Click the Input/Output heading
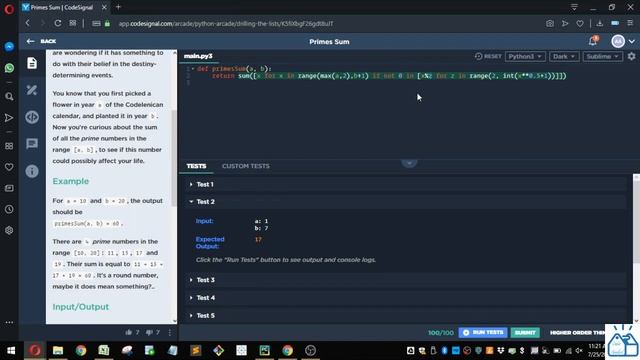The height and width of the screenshot is (360, 640). pyautogui.click(x=81, y=307)
